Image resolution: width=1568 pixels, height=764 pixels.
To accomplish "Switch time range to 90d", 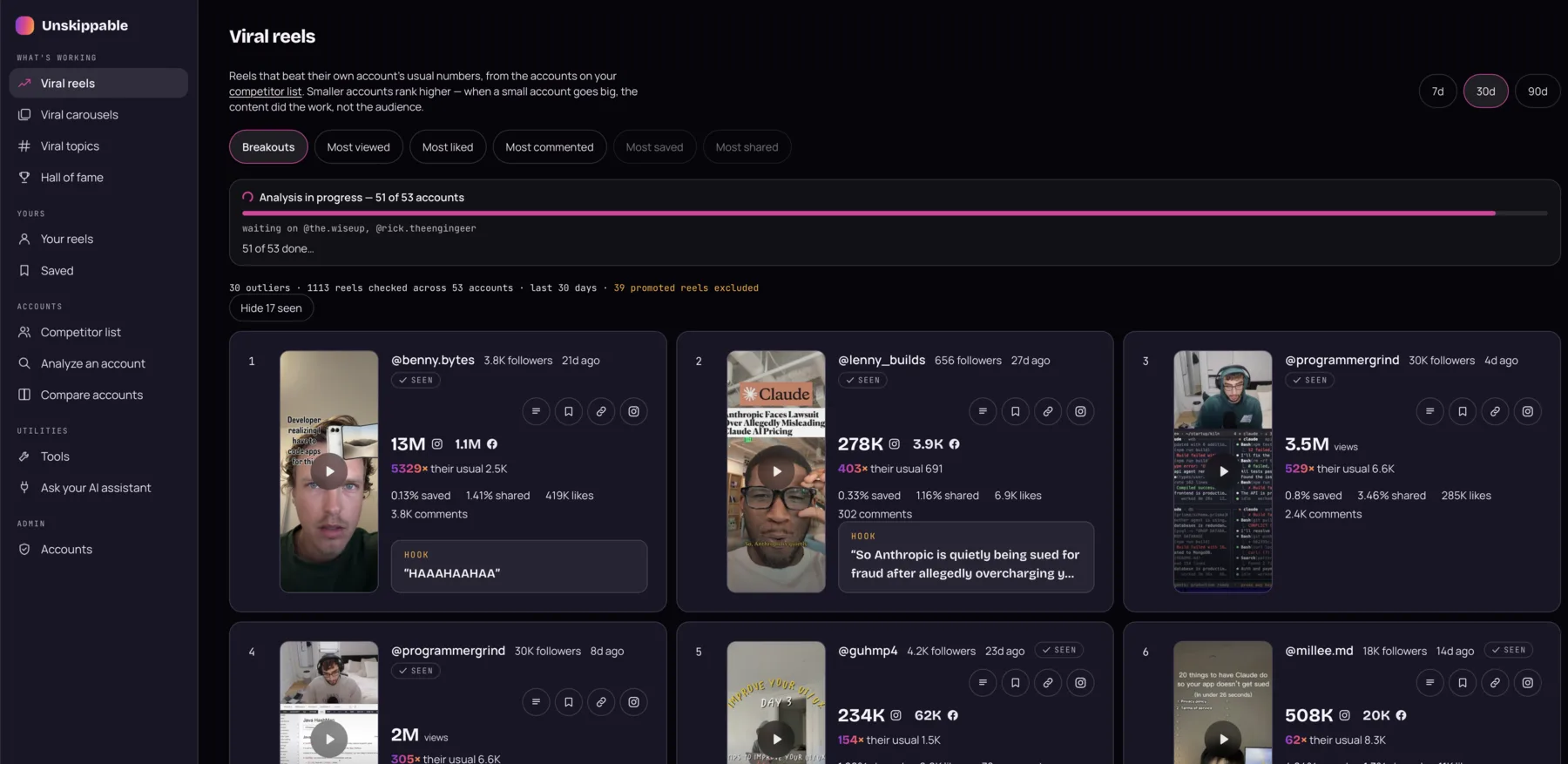I will coord(1538,91).
